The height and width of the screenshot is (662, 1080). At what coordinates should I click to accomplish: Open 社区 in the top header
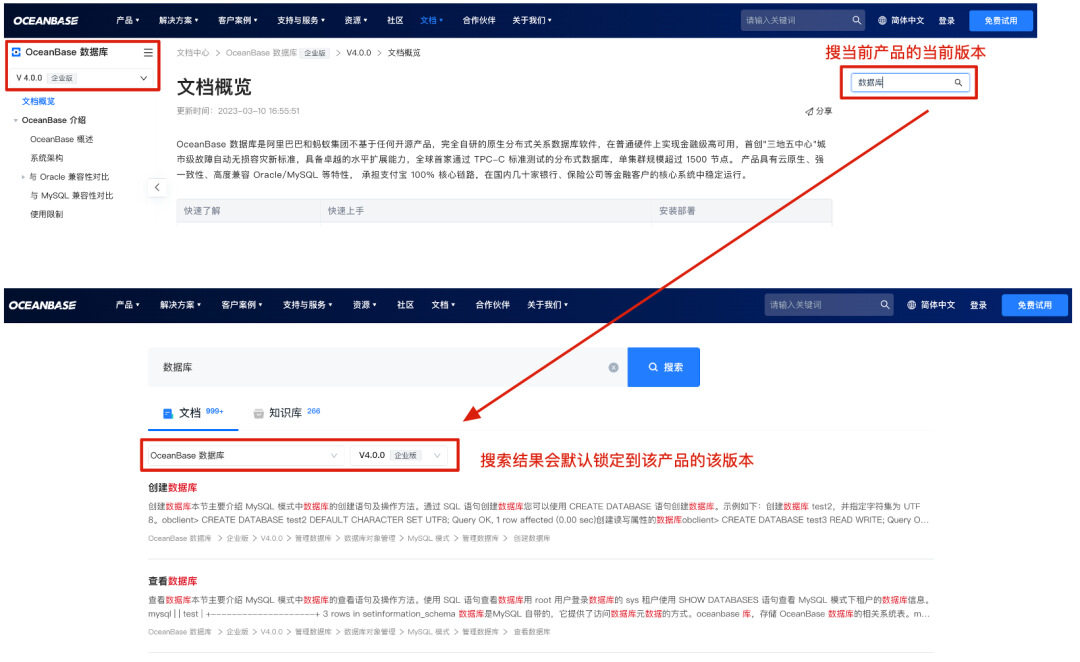[395, 21]
